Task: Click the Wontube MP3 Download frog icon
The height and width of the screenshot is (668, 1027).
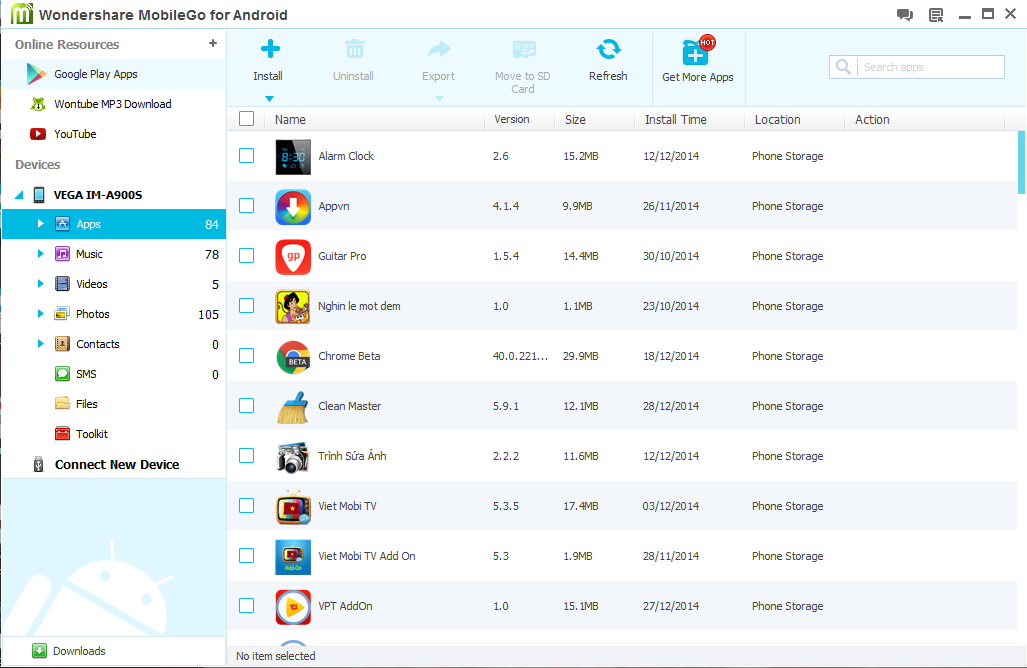Action: click(38, 104)
